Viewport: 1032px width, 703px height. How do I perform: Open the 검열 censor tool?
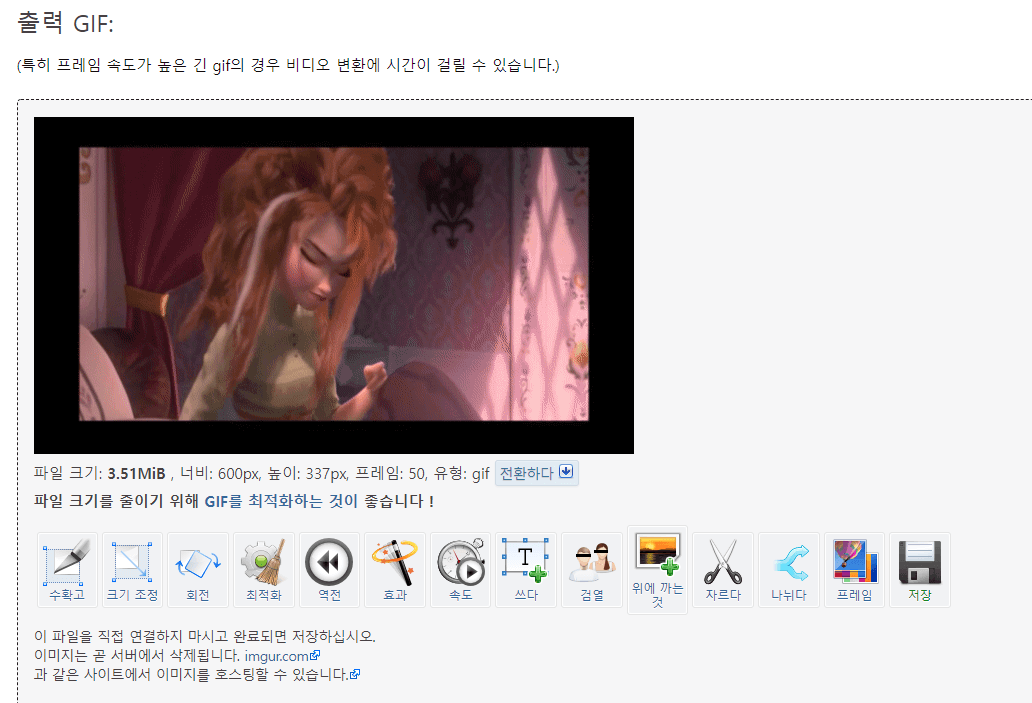[x=591, y=569]
